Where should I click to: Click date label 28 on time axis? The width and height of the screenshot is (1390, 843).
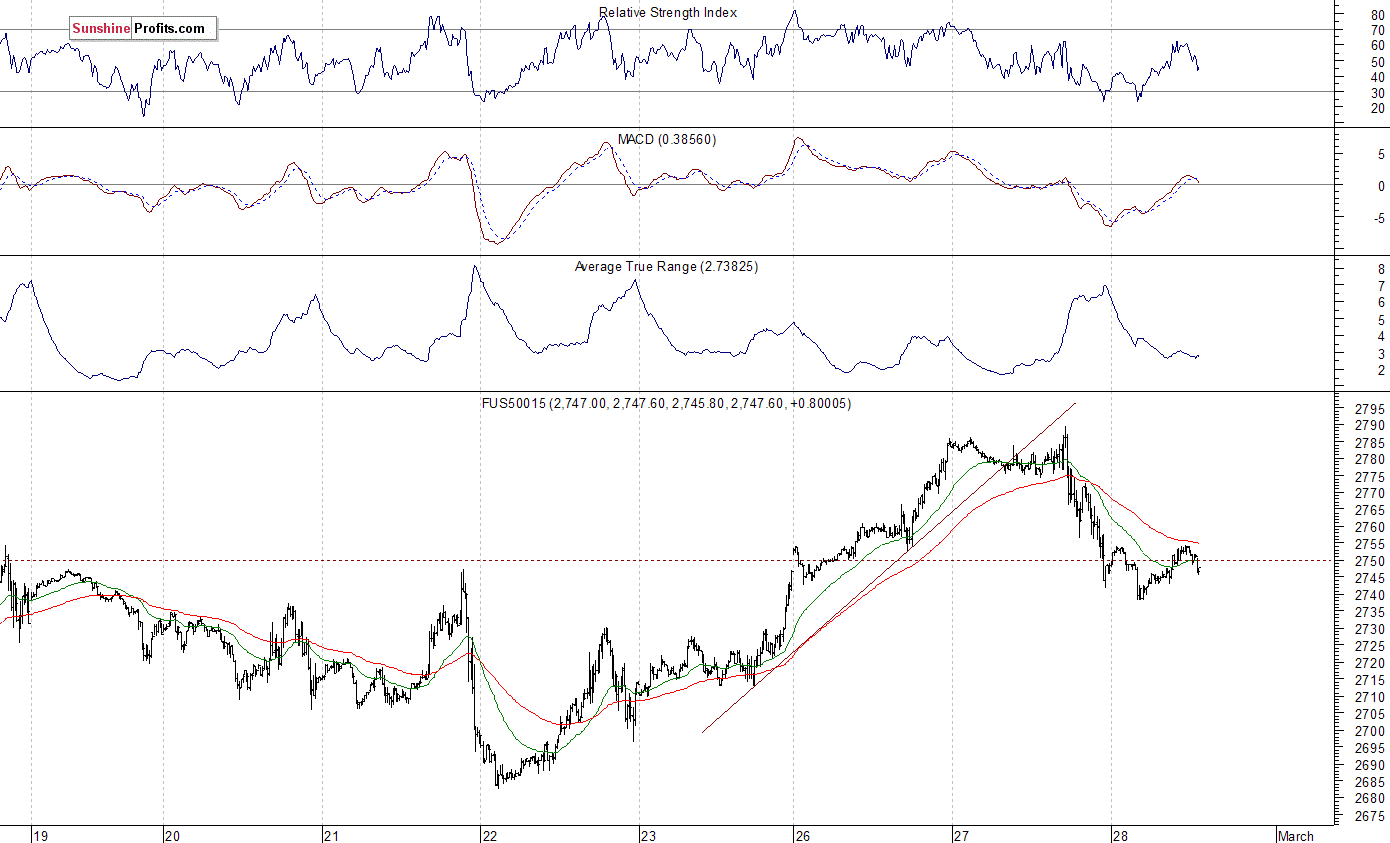(1121, 835)
